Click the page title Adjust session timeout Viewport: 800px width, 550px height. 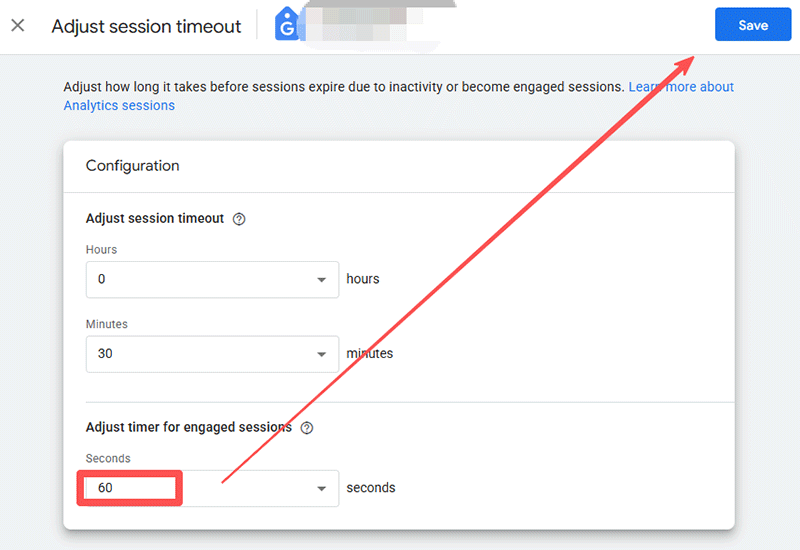(x=146, y=26)
